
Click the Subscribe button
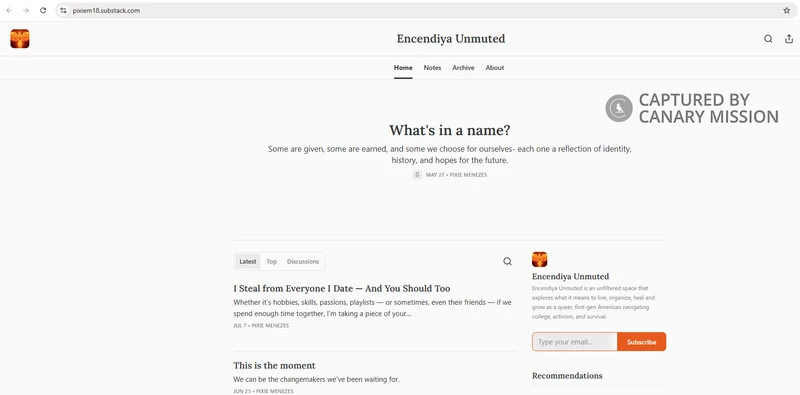(x=641, y=342)
